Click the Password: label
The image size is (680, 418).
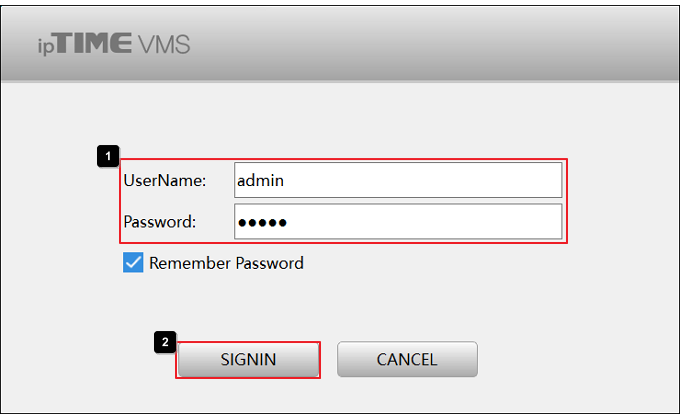pos(160,222)
